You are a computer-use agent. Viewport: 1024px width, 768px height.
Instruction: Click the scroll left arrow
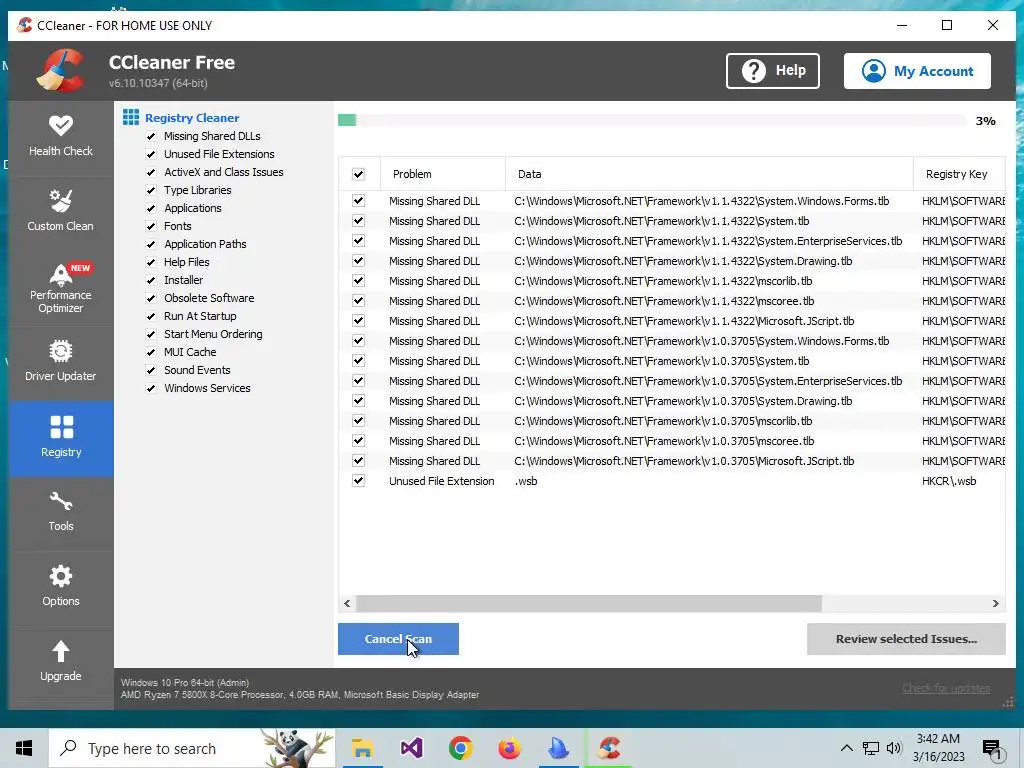[347, 603]
